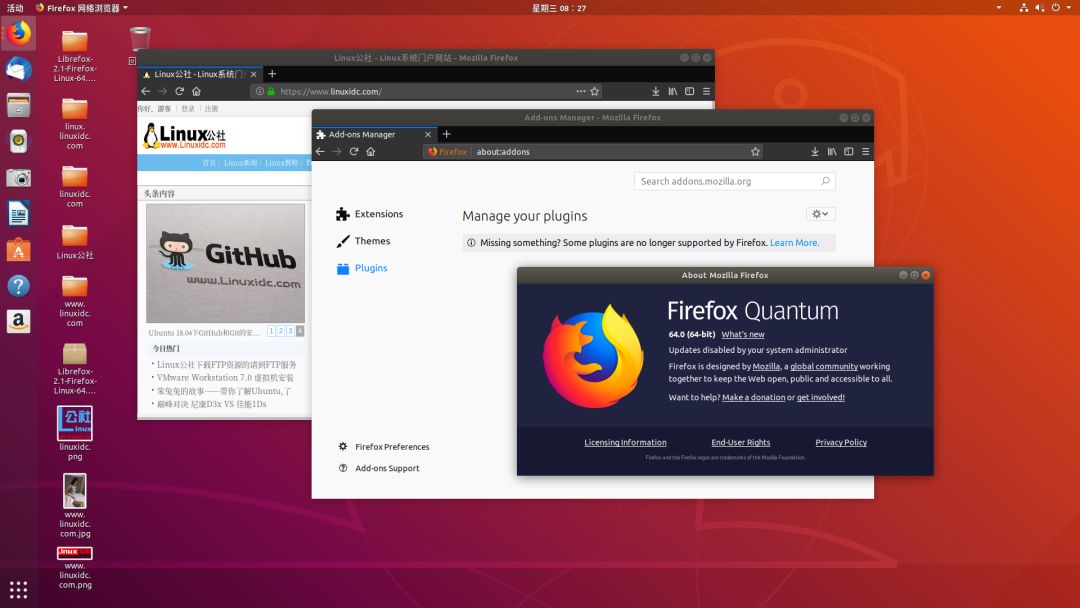Click the magnifier in the add-ons search box
The image size is (1080, 608).
(825, 181)
